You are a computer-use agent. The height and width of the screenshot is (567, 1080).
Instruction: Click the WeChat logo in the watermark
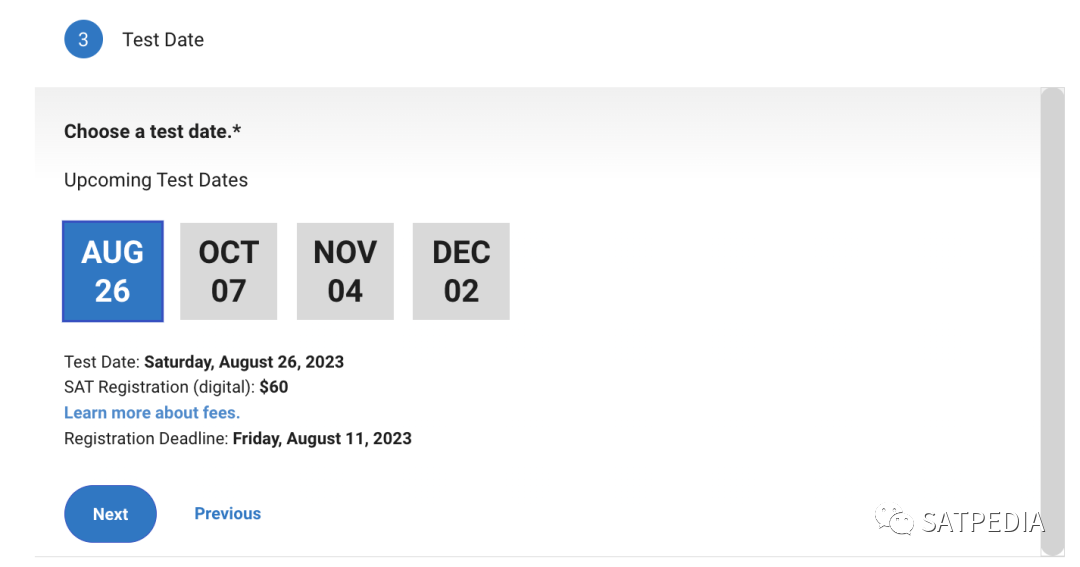(x=893, y=521)
